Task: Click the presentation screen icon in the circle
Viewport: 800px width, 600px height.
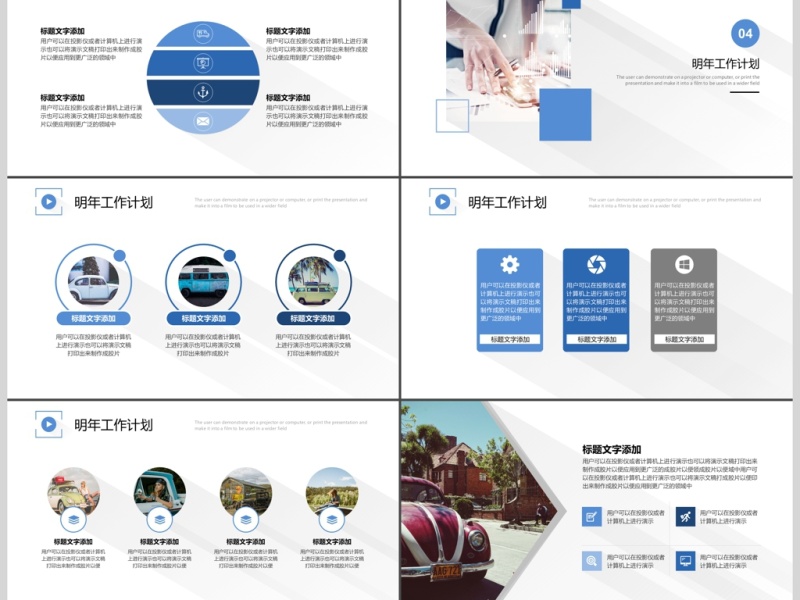Action: [x=203, y=63]
